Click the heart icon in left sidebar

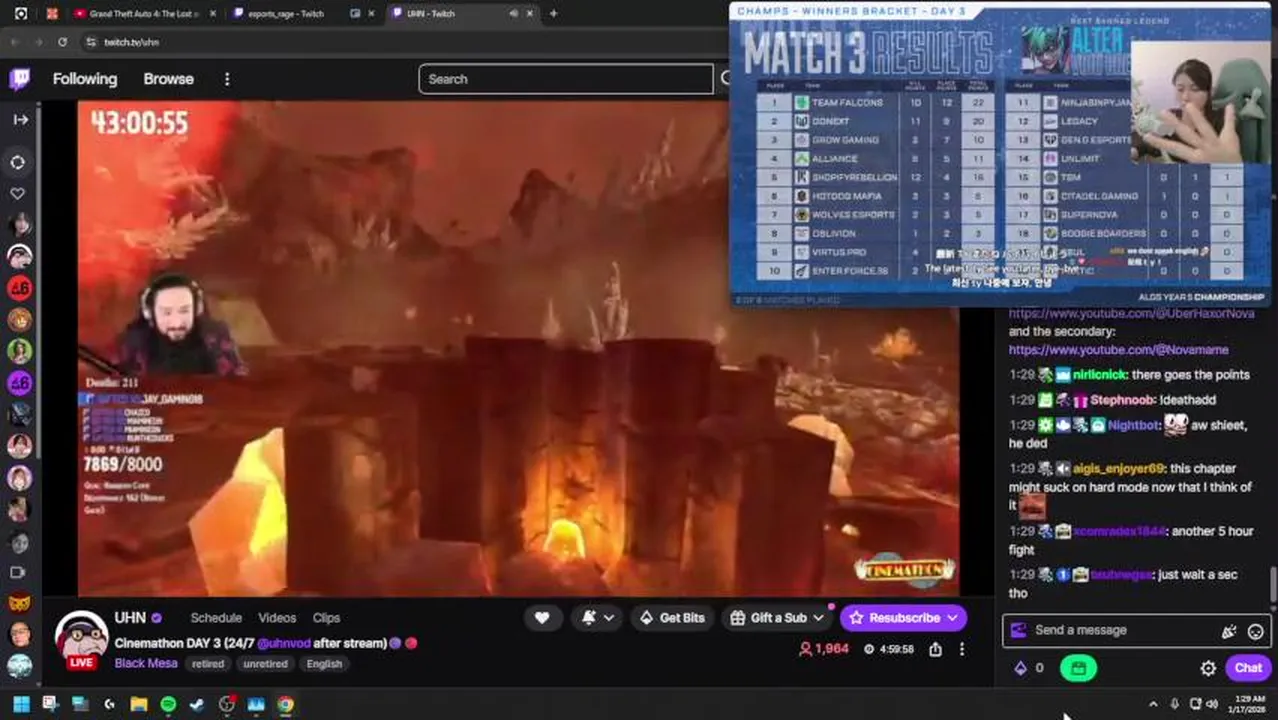click(18, 193)
